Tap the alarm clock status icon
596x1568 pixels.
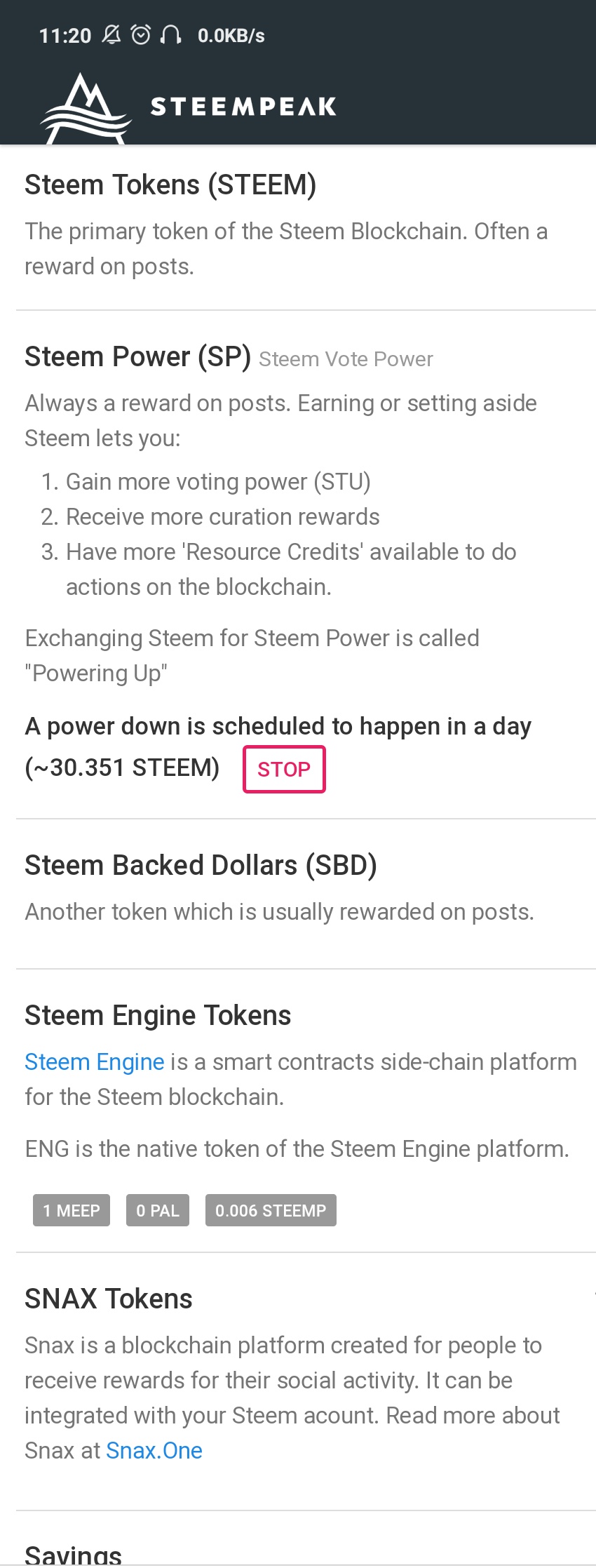[141, 34]
